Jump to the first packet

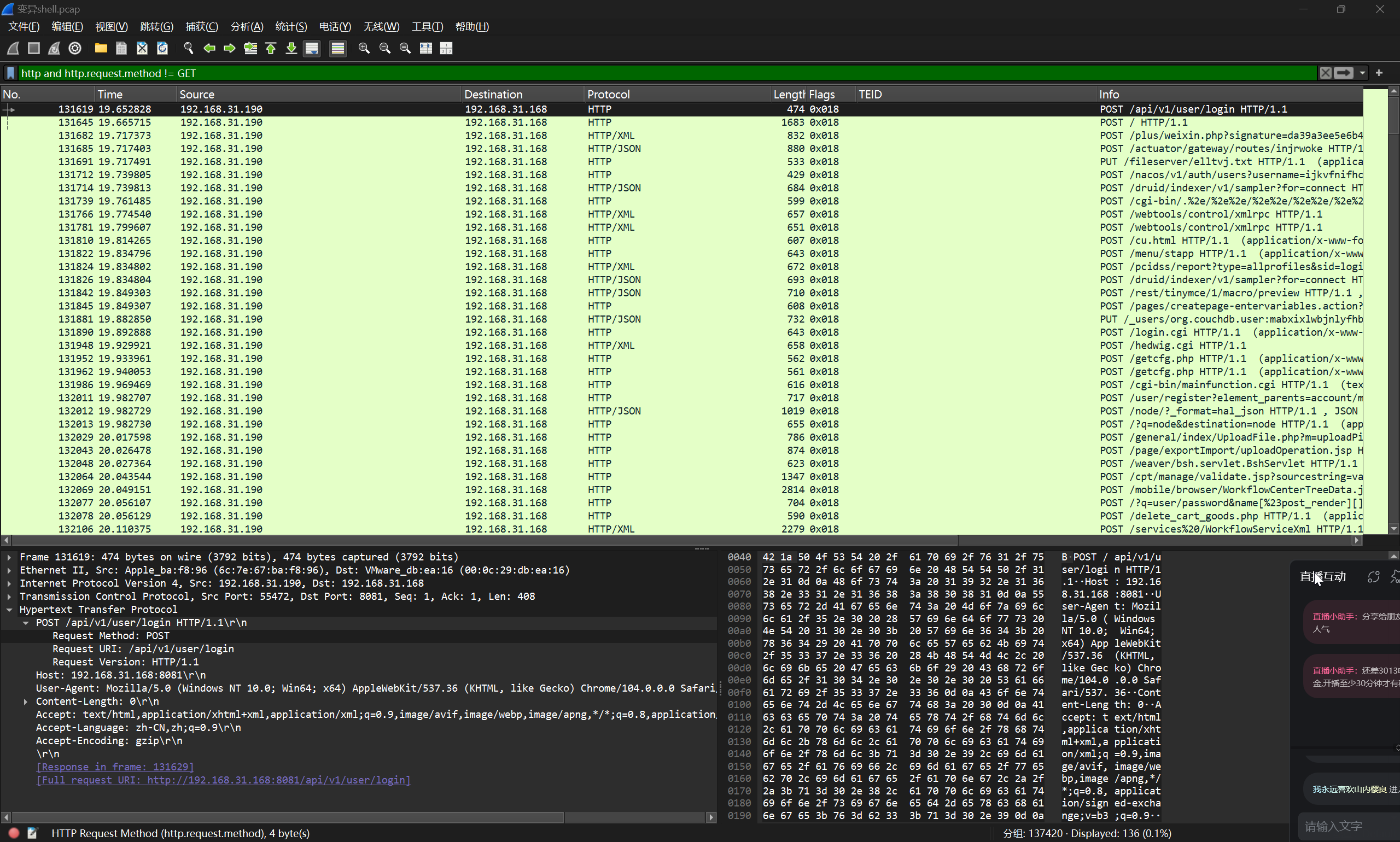point(271,48)
